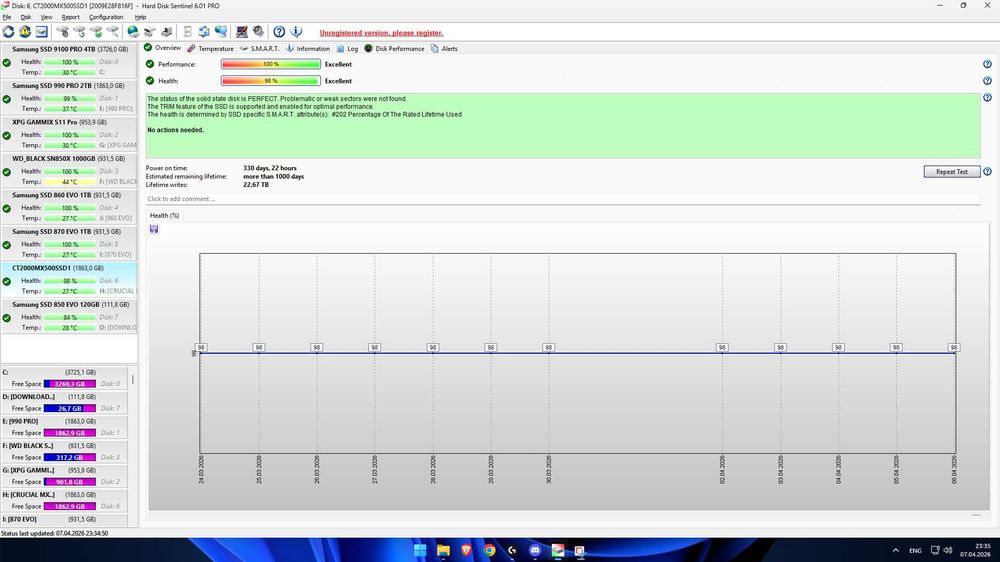Select Samsung SSD 870 EVO 1TB disk

pyautogui.click(x=69, y=242)
